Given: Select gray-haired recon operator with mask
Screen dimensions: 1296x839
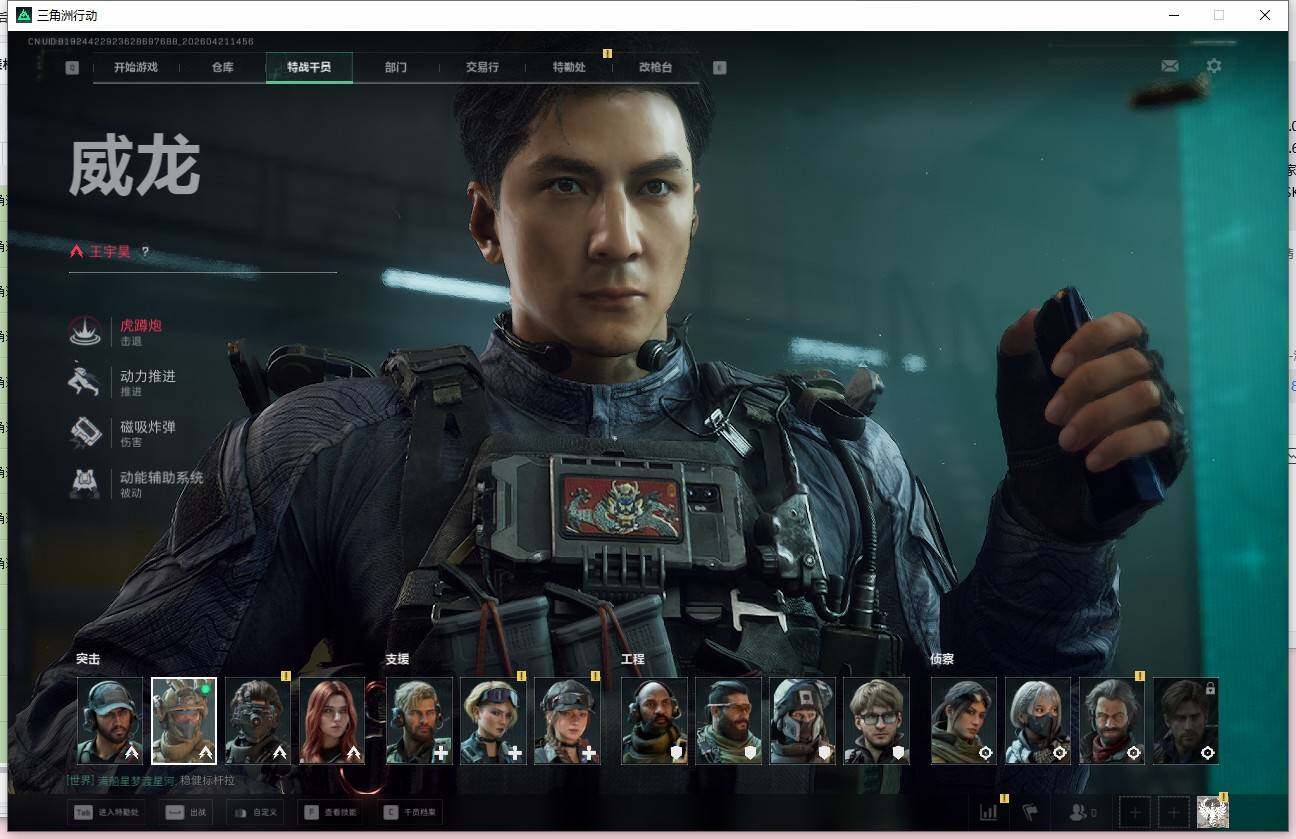Looking at the screenshot, I should click(1038, 721).
